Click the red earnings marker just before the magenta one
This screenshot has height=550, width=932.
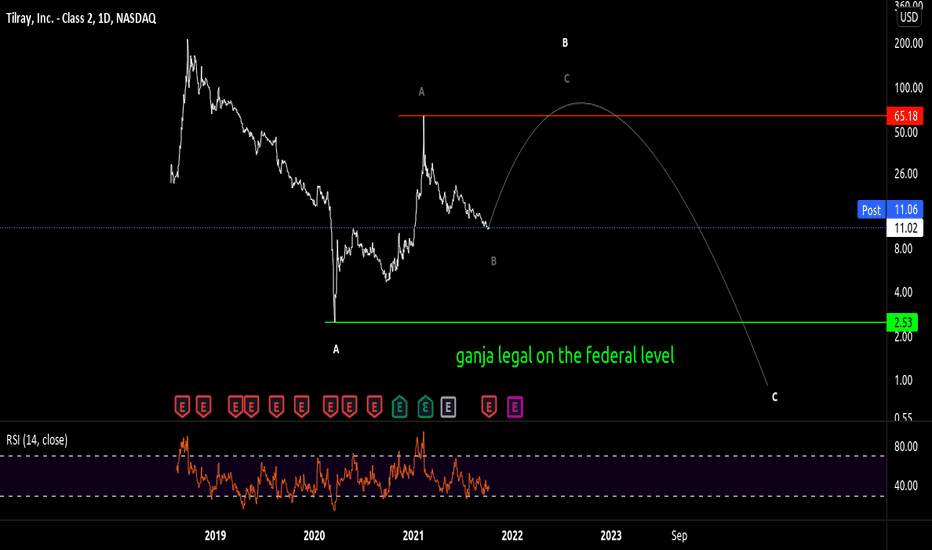click(x=489, y=407)
